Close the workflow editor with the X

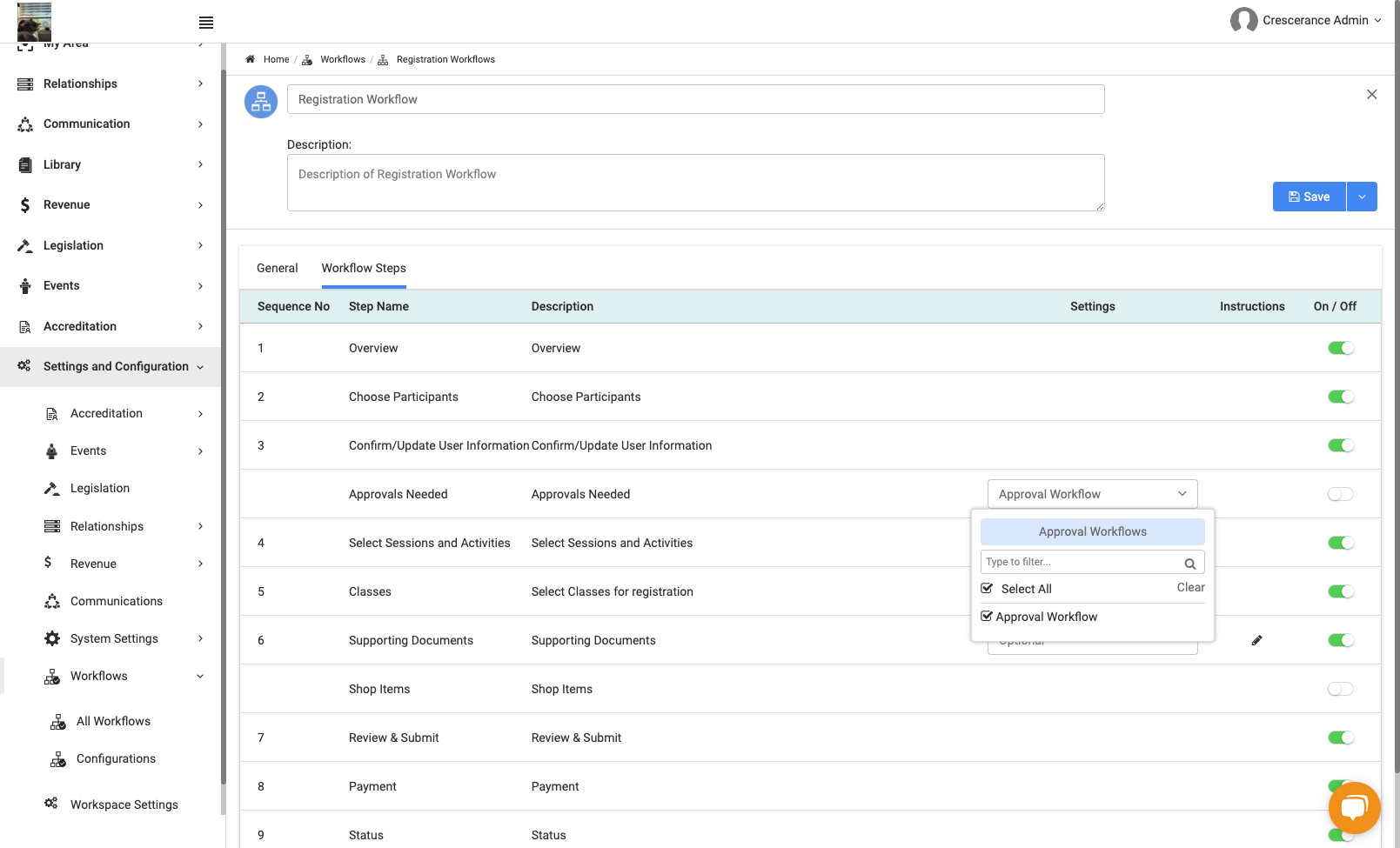click(x=1371, y=94)
